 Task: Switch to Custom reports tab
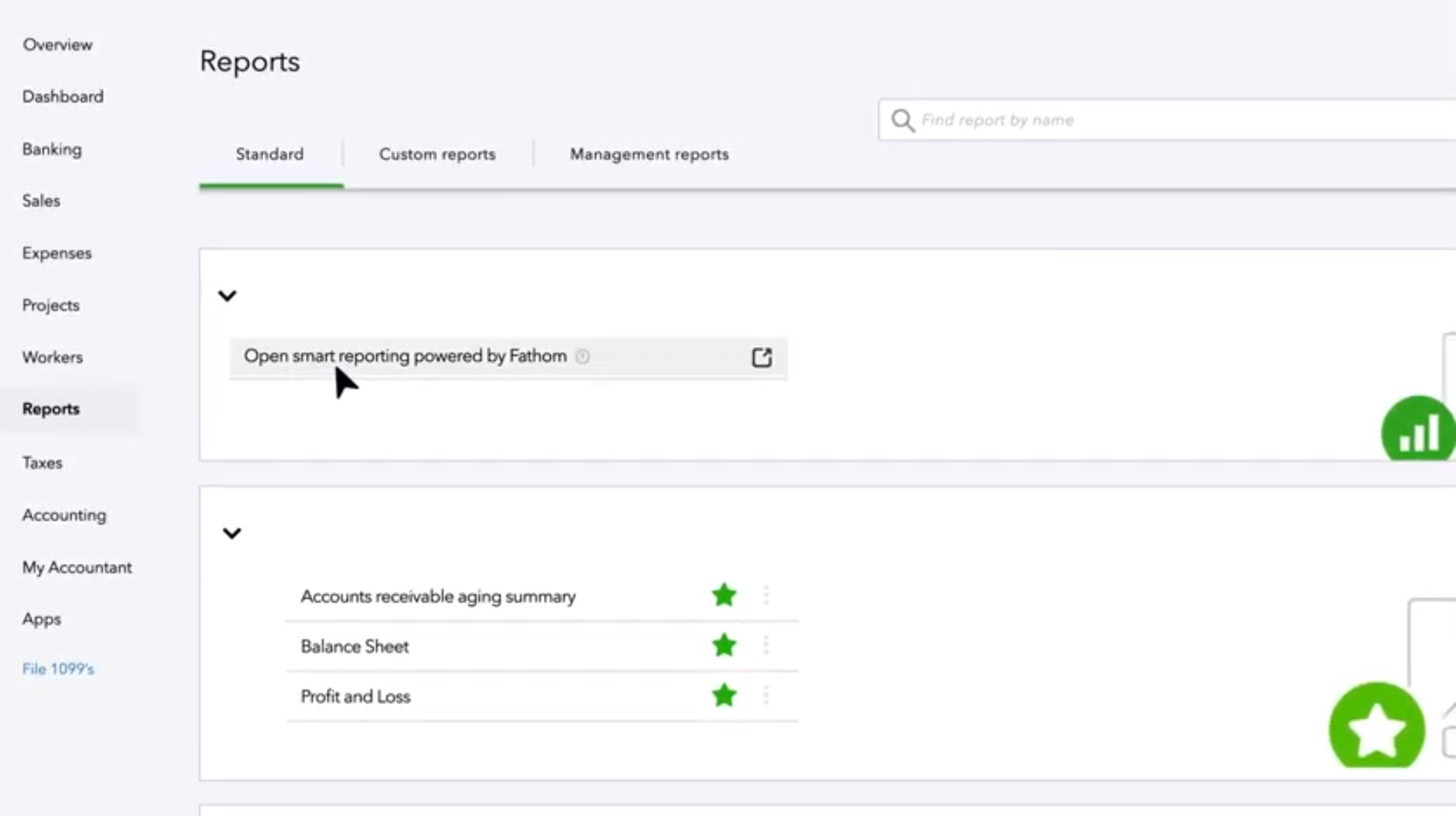coord(437,155)
